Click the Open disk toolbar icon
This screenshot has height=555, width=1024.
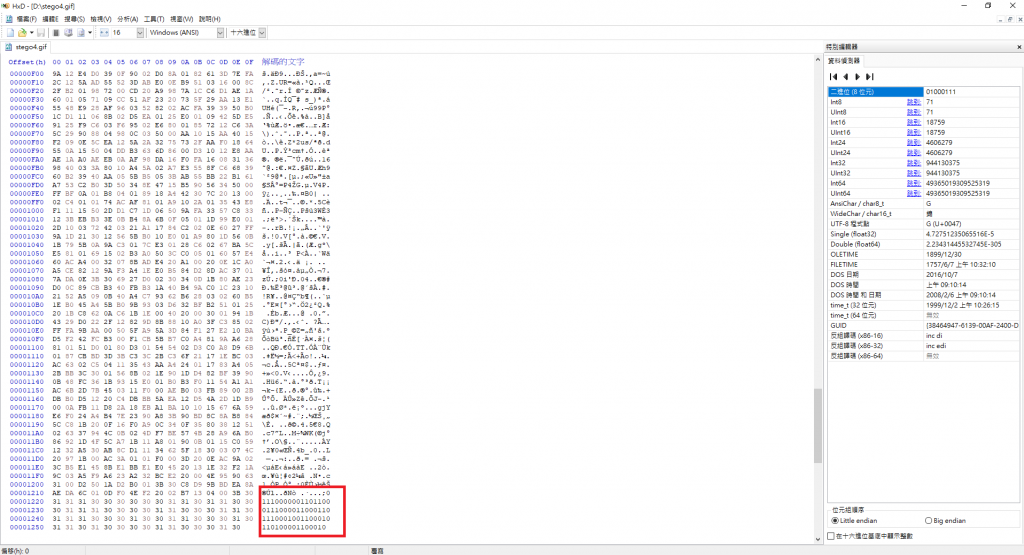click(x=68, y=33)
